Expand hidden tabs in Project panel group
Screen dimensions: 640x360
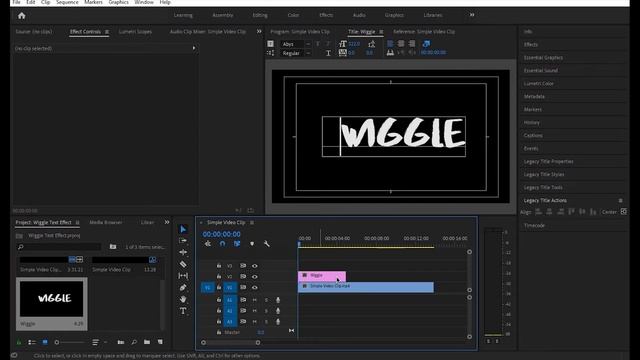click(167, 222)
